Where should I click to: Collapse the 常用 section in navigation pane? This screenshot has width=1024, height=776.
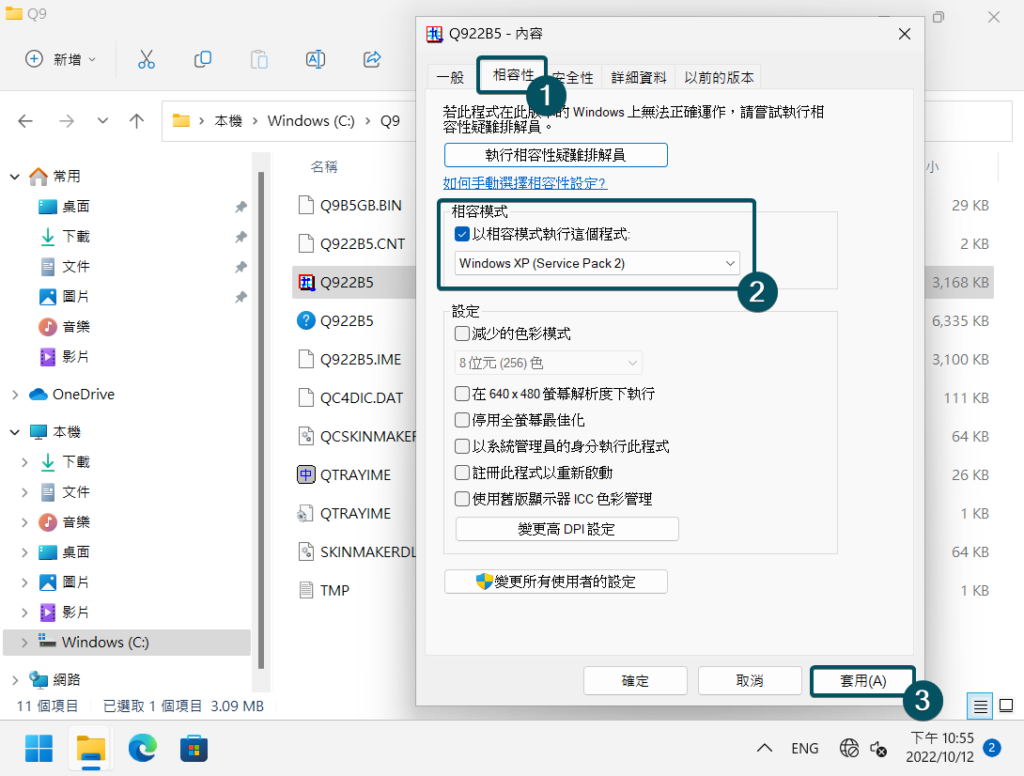point(15,176)
